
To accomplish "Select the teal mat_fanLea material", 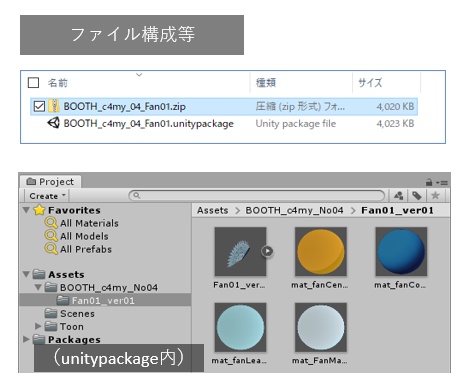I will point(240,327).
